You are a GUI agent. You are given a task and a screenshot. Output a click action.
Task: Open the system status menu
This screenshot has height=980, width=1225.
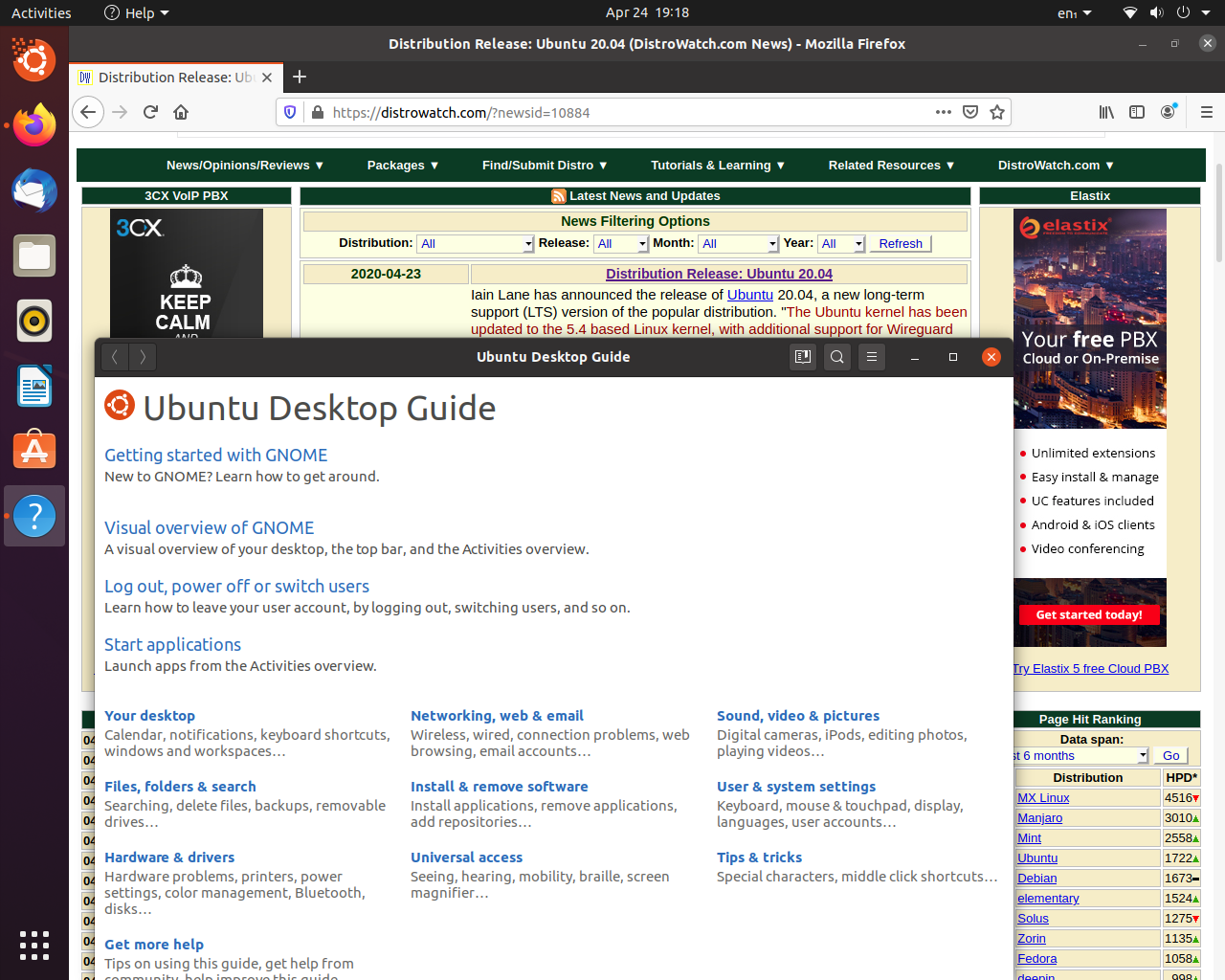click(x=1168, y=12)
